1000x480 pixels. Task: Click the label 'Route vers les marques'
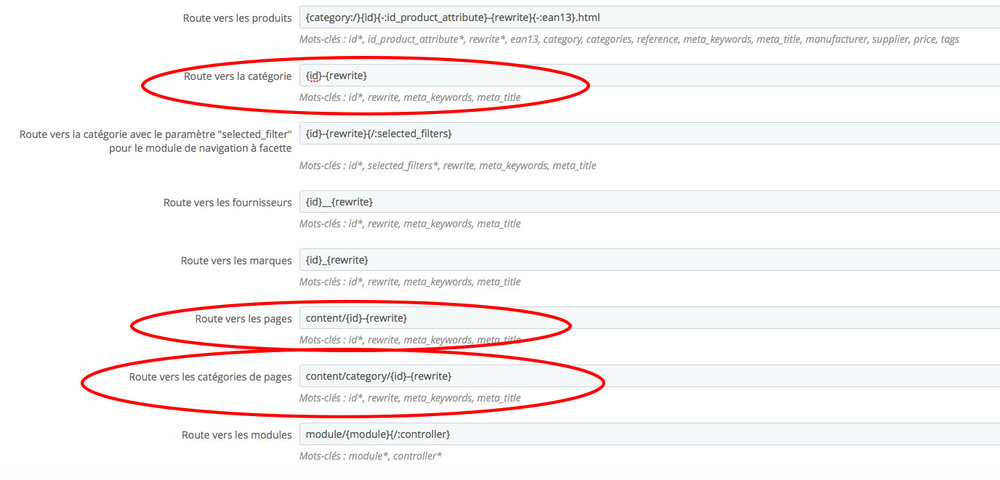pyautogui.click(x=236, y=261)
